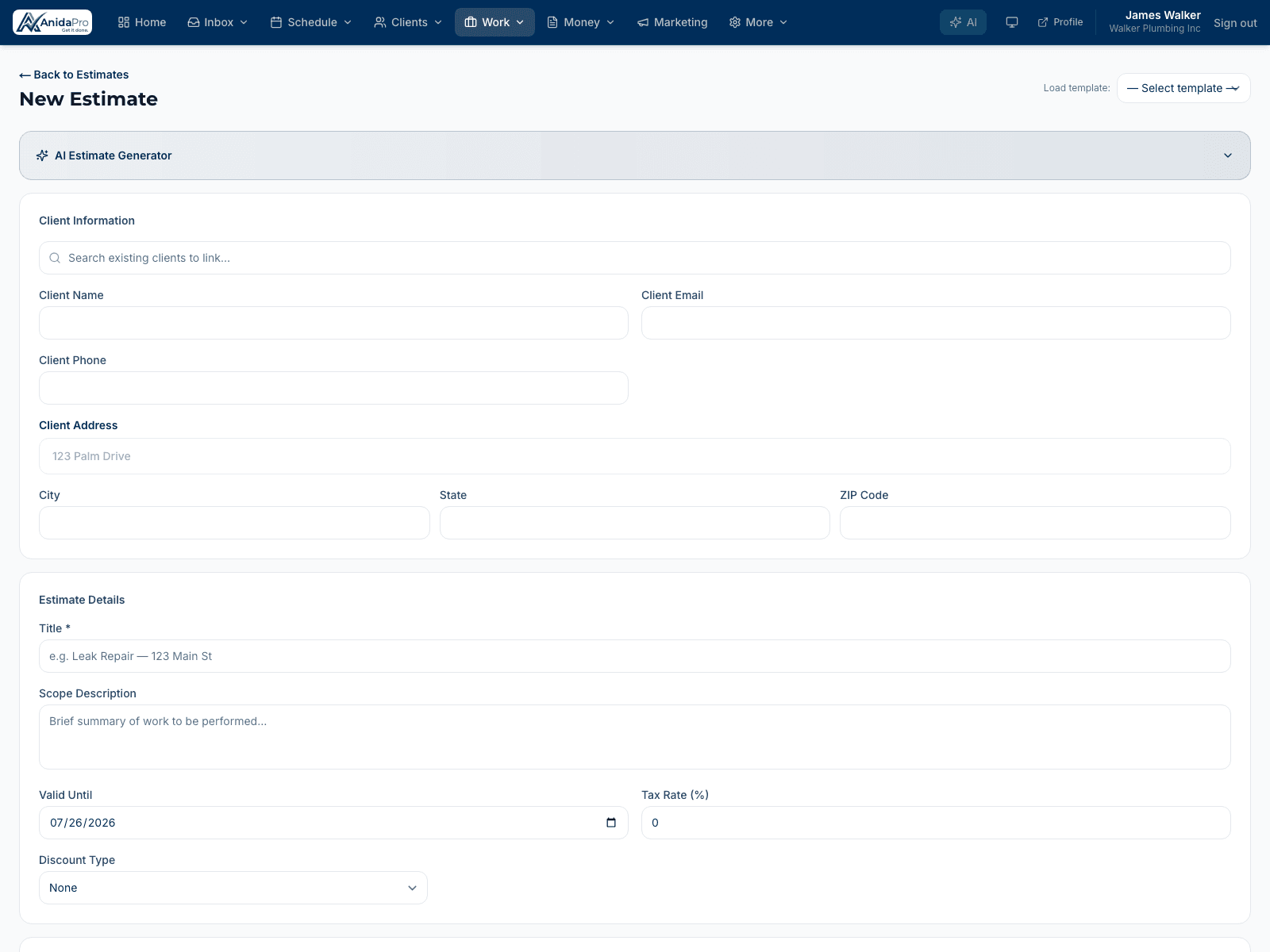Viewport: 1270px width, 952px height.
Task: Click the Client Email input
Action: pos(936,323)
